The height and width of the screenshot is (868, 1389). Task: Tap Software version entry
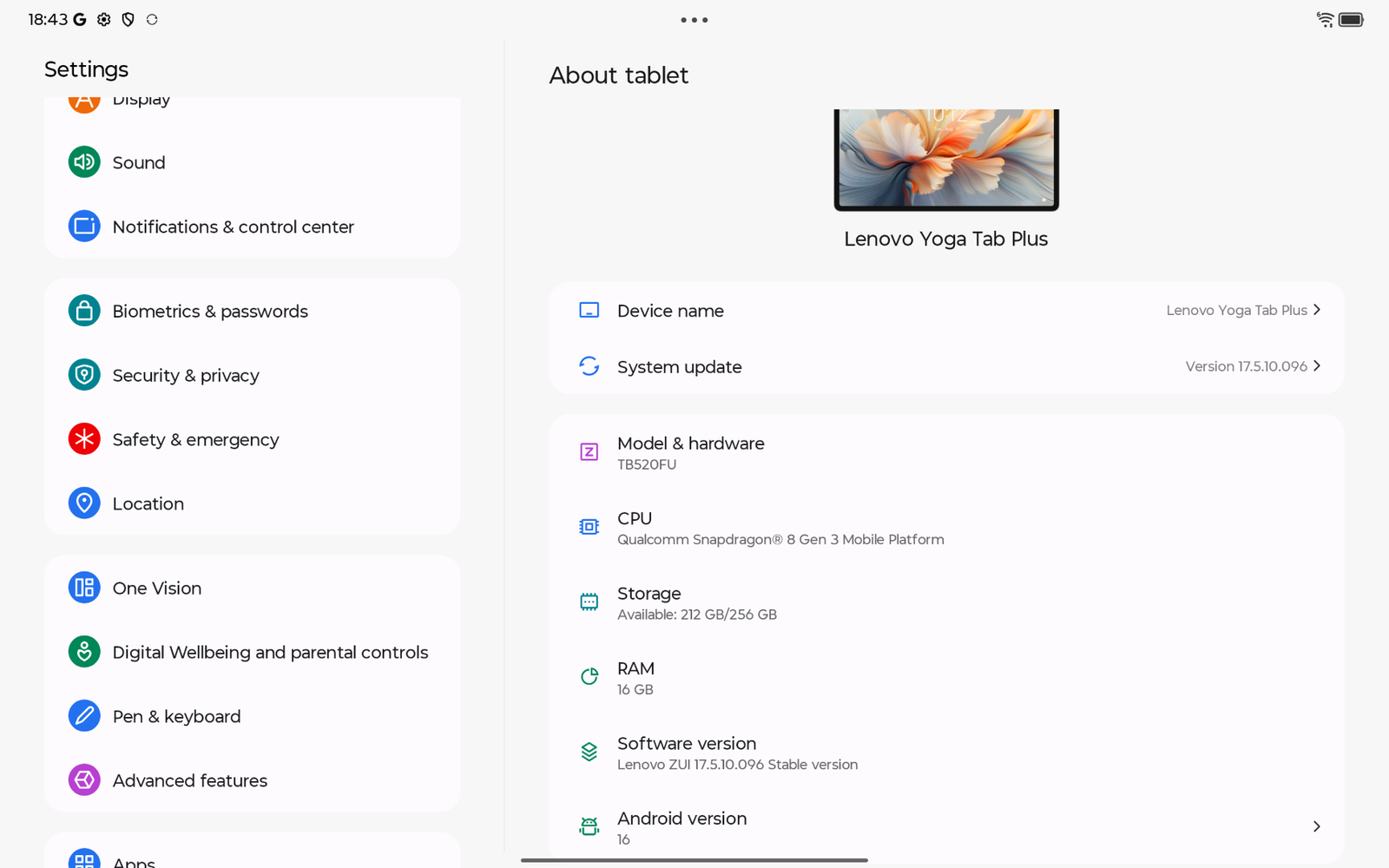point(946,753)
